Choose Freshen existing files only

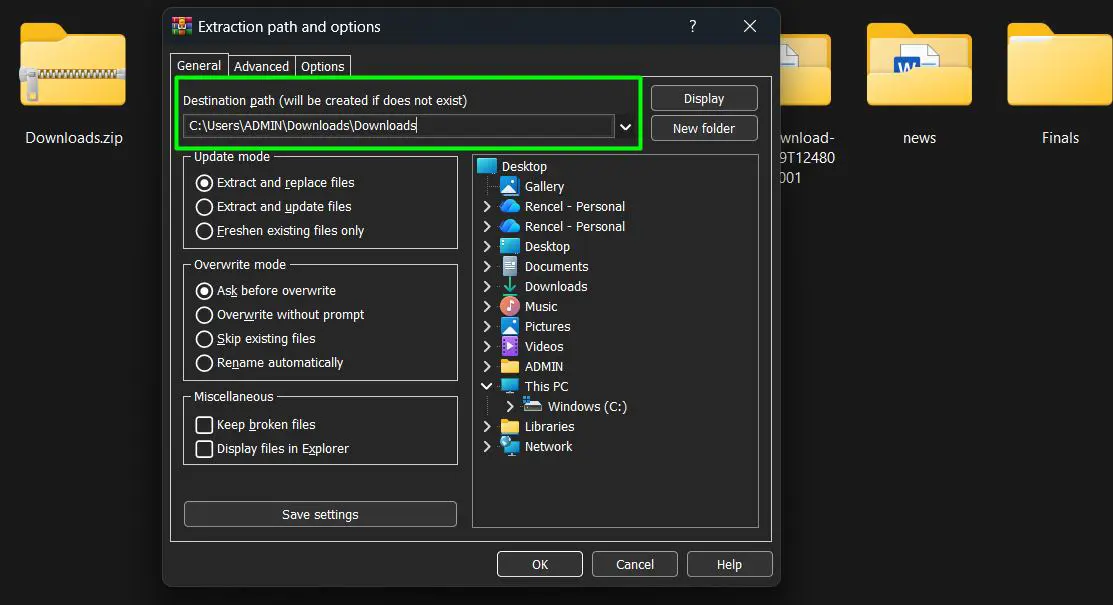(205, 230)
